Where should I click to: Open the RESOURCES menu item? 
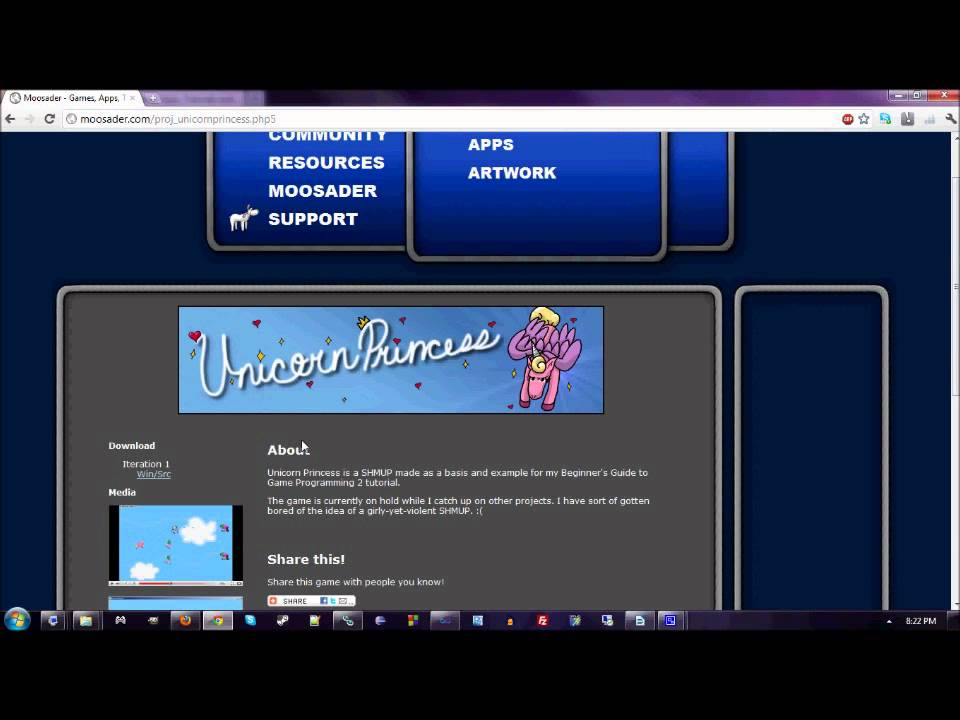tap(326, 163)
